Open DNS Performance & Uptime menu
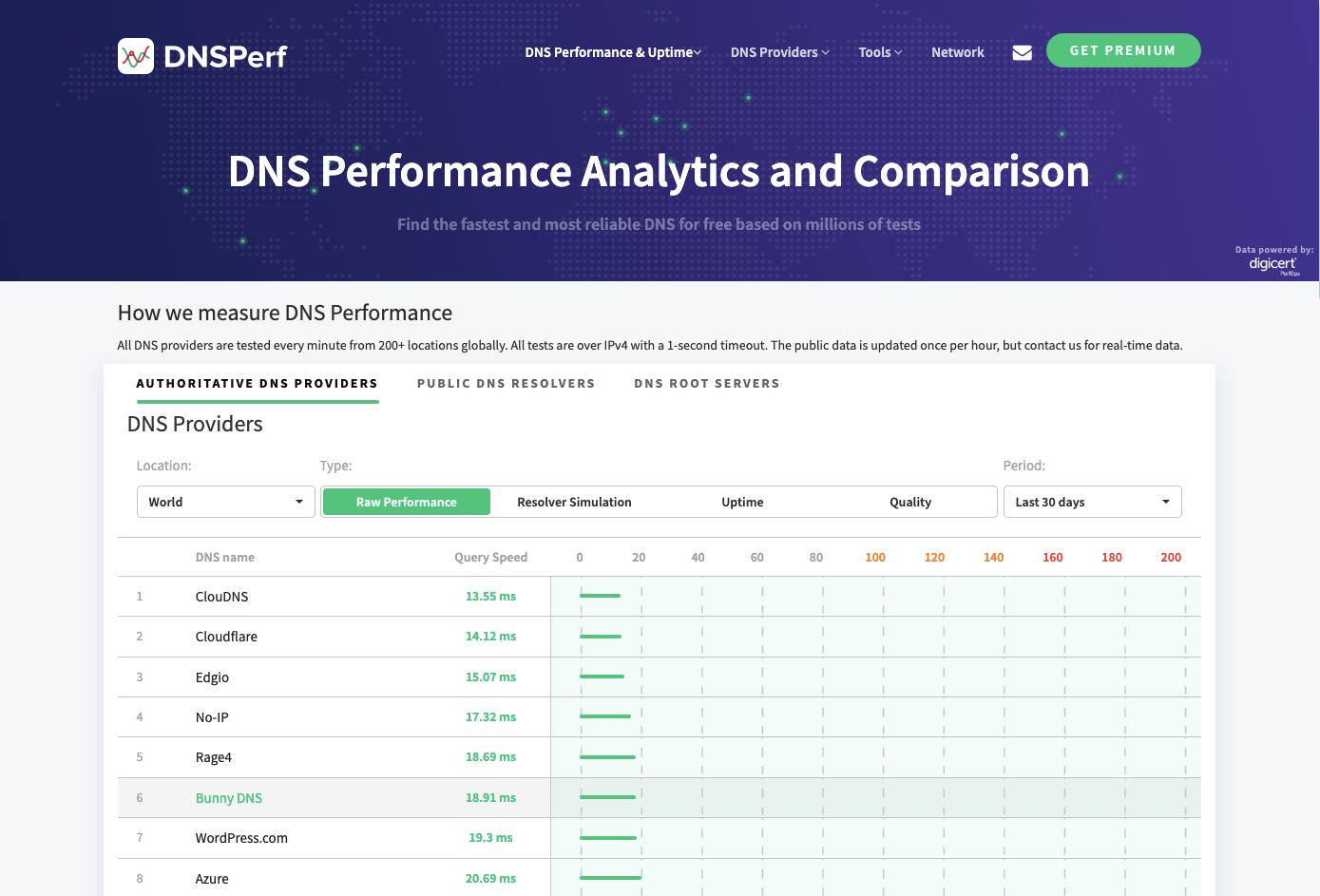 click(613, 52)
